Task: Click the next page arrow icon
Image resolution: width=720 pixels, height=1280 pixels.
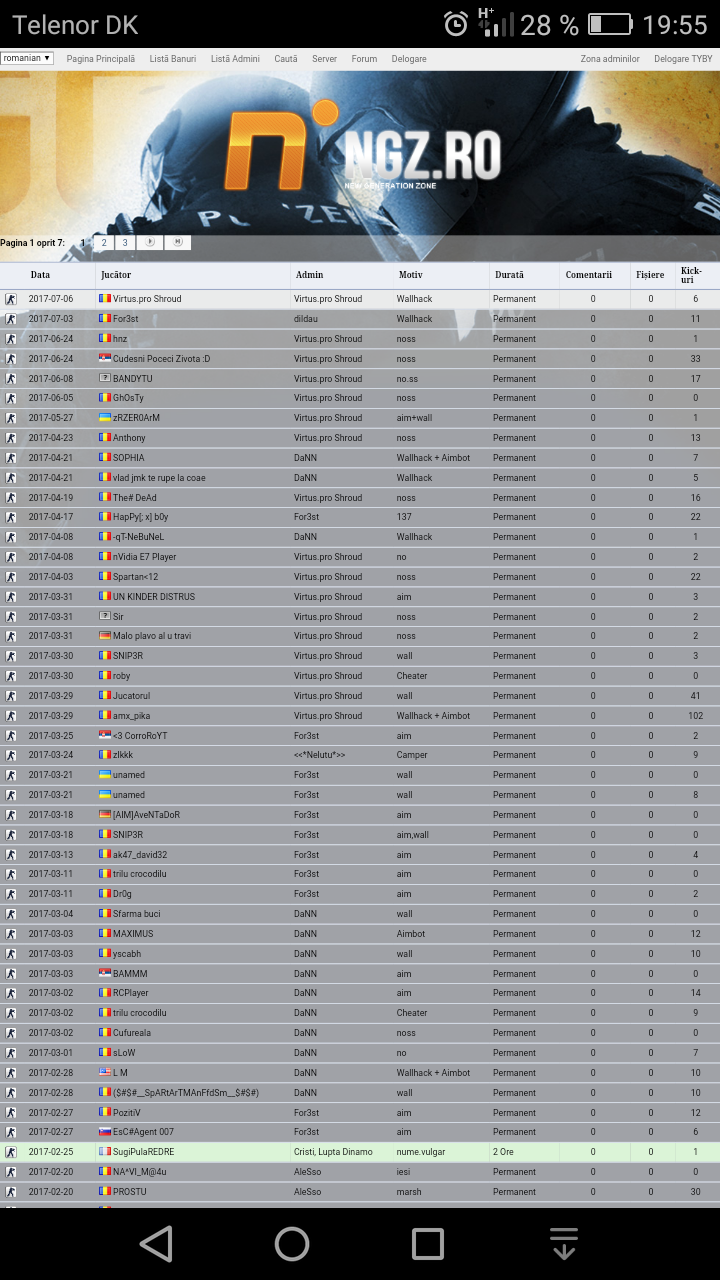Action: point(150,243)
